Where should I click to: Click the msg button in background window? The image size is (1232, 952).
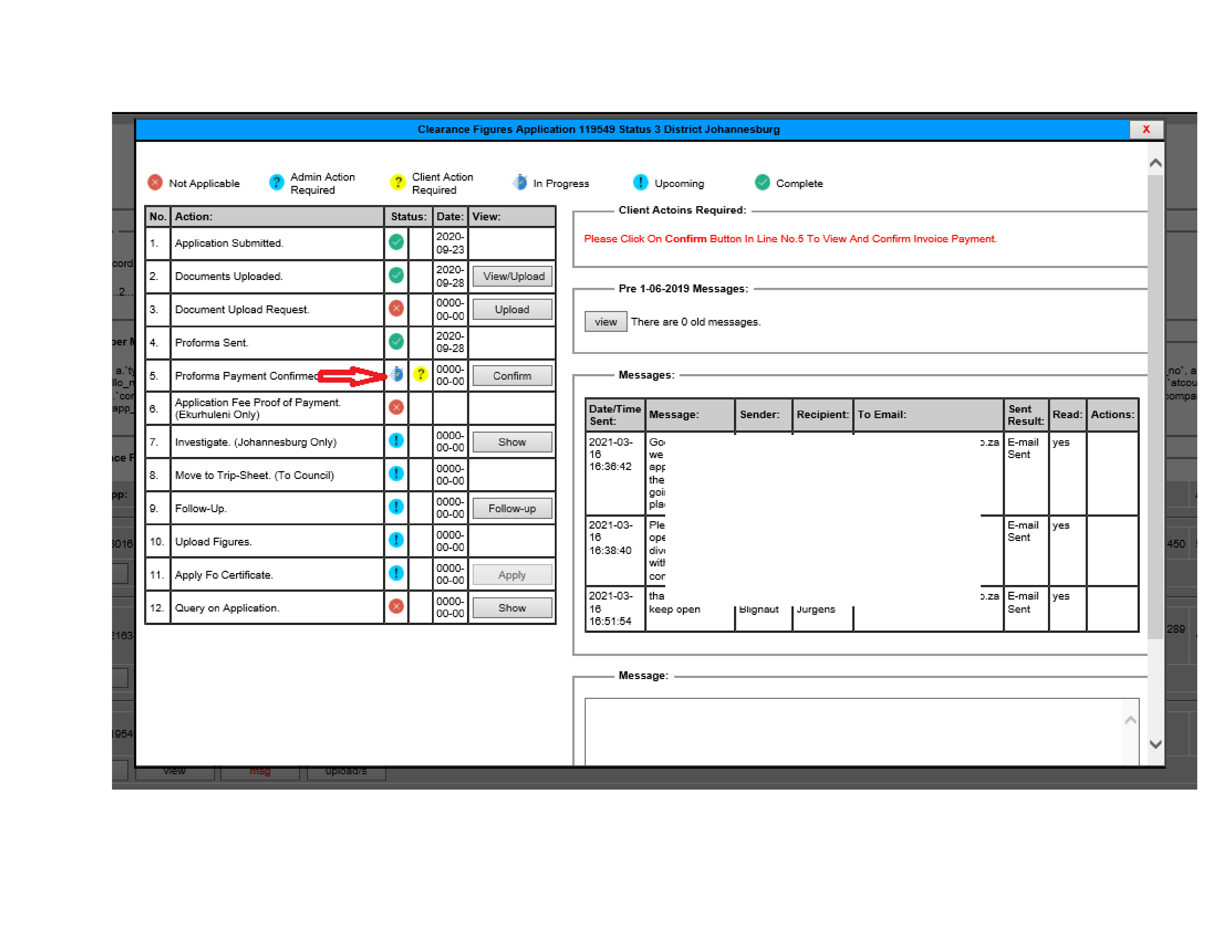tap(259, 772)
